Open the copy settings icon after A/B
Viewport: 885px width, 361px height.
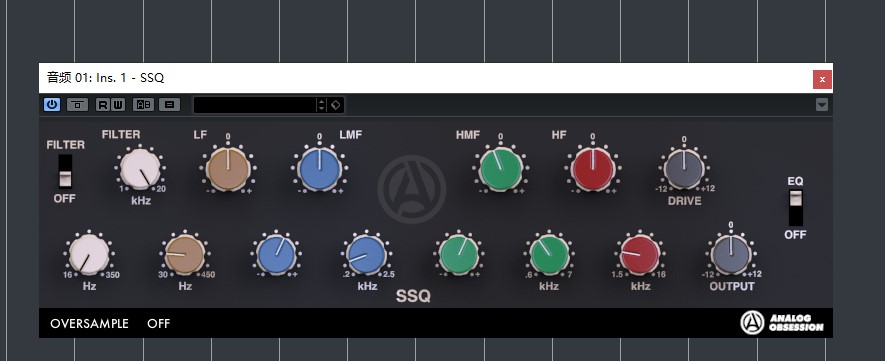[x=169, y=105]
